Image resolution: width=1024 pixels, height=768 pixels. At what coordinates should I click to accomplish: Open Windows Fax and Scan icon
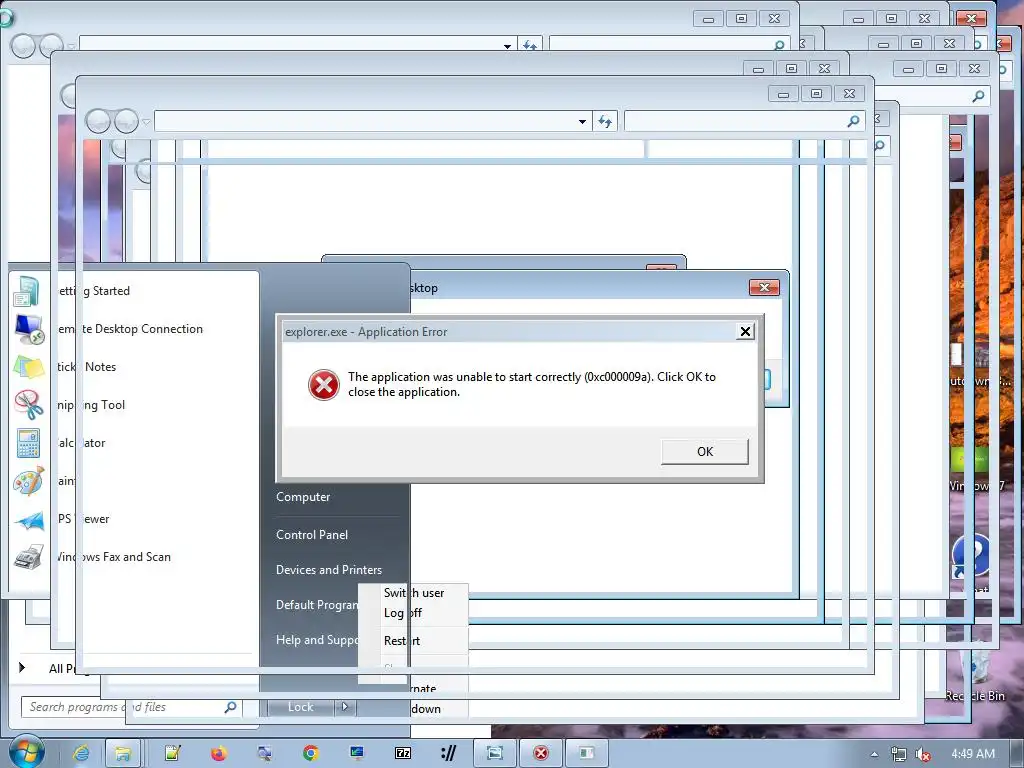click(x=28, y=557)
